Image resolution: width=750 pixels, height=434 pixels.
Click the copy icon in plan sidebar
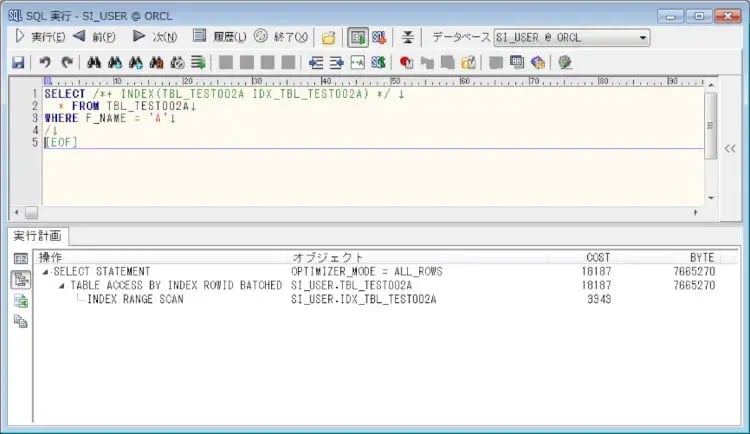[x=21, y=321]
